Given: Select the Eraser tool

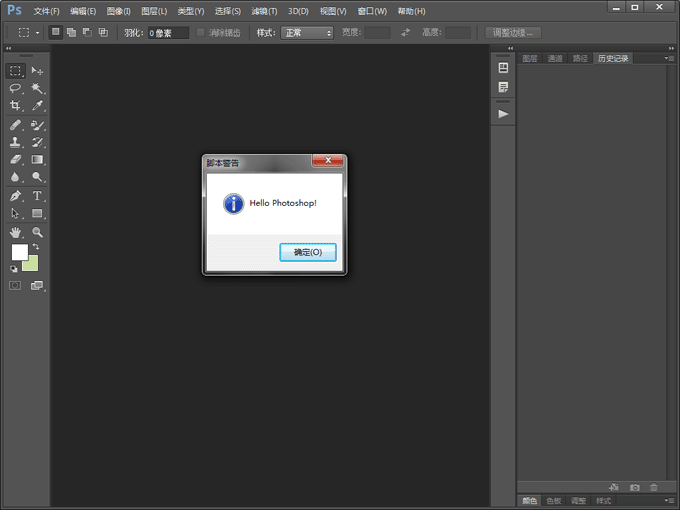Looking at the screenshot, I should click(x=15, y=160).
